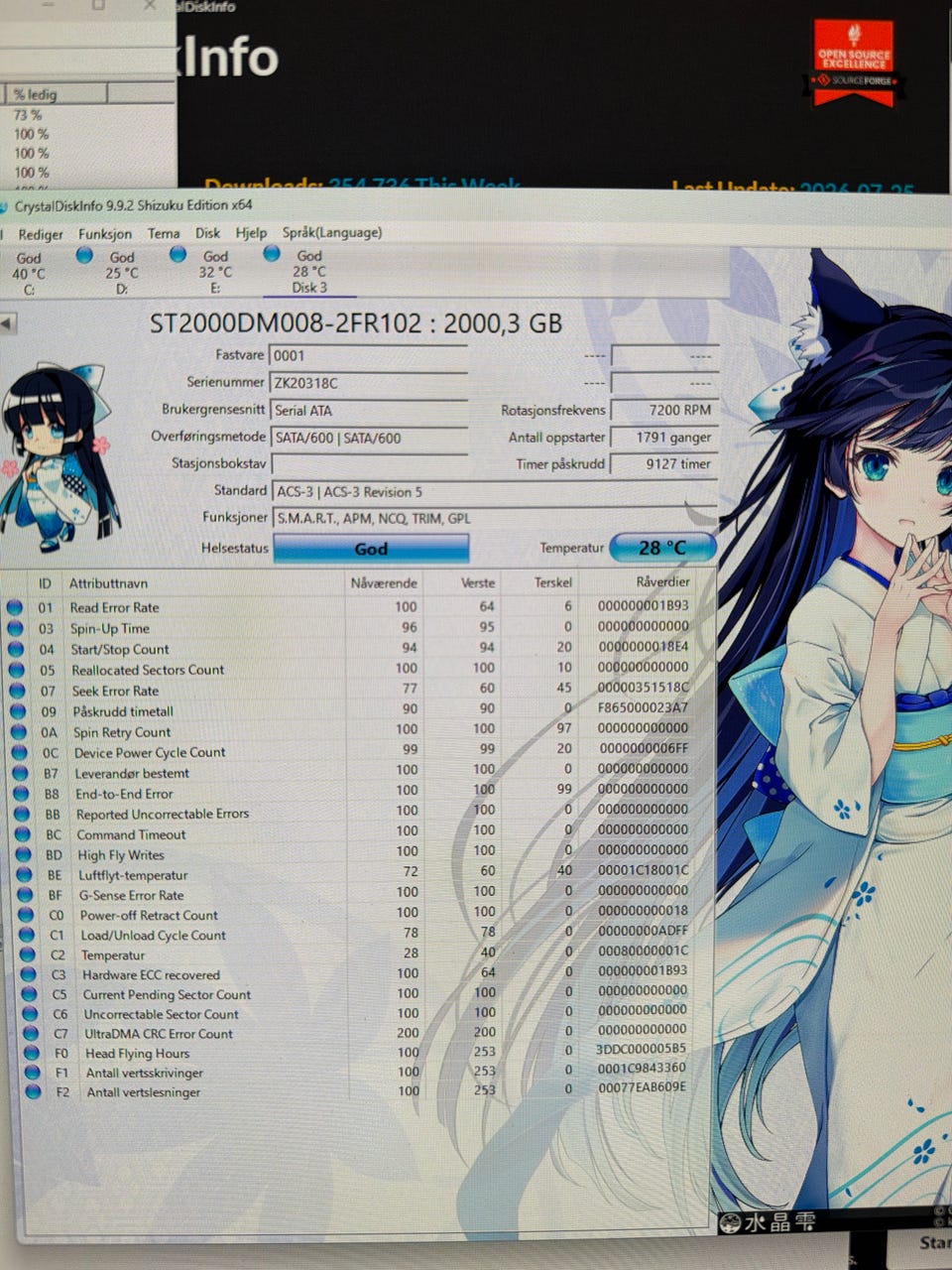
Task: Click the Brukergrensesnitt Serial ATA field
Action: tap(368, 410)
